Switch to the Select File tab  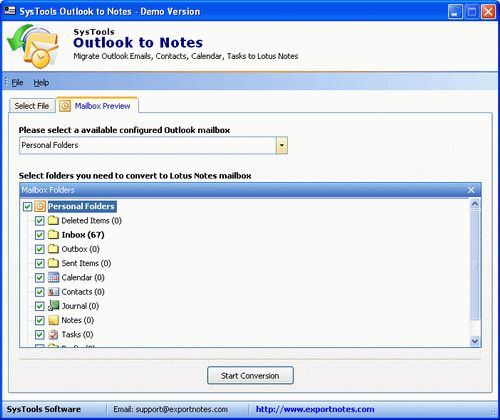32,106
